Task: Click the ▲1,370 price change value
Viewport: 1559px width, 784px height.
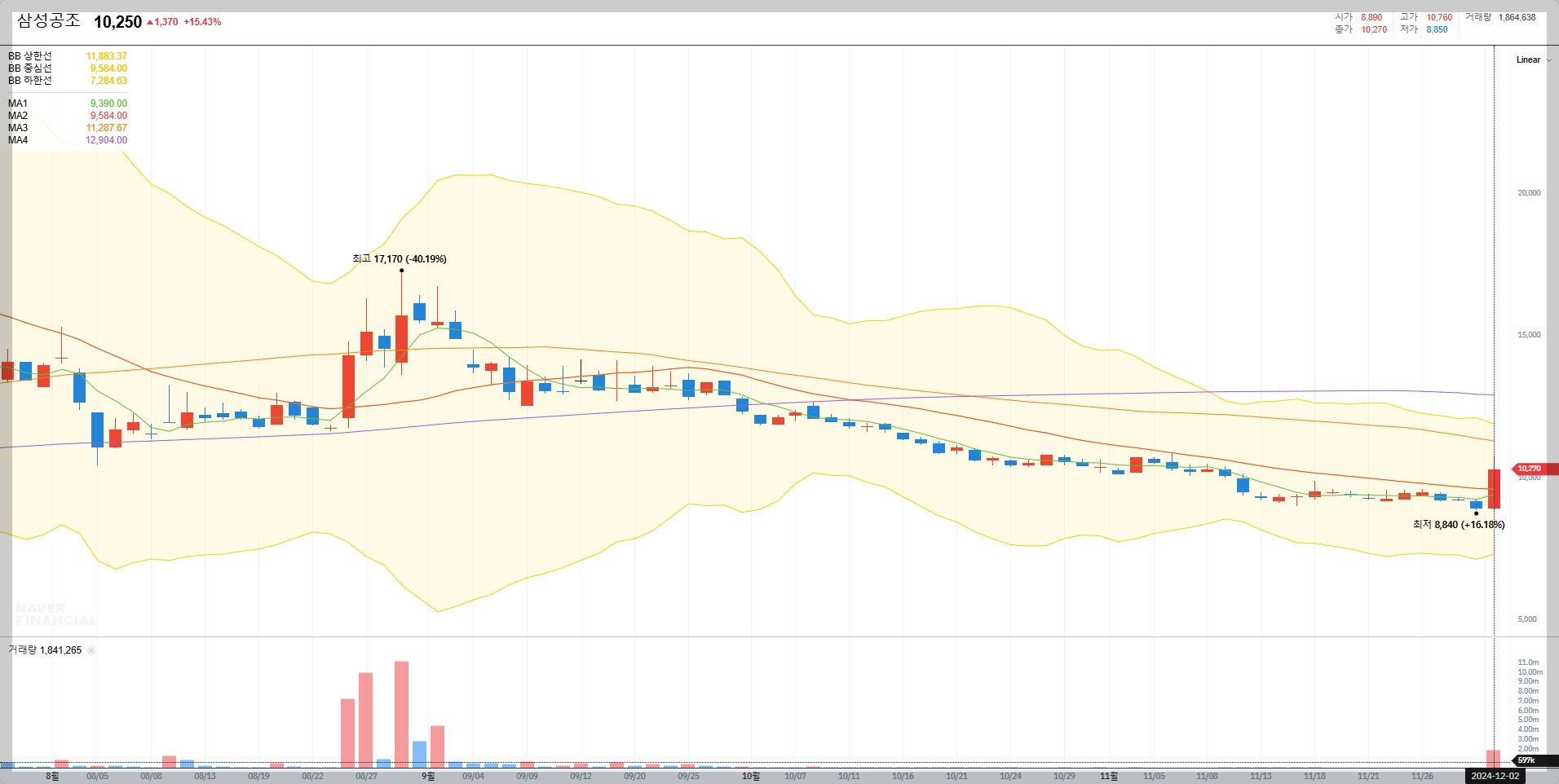Action: (x=162, y=22)
